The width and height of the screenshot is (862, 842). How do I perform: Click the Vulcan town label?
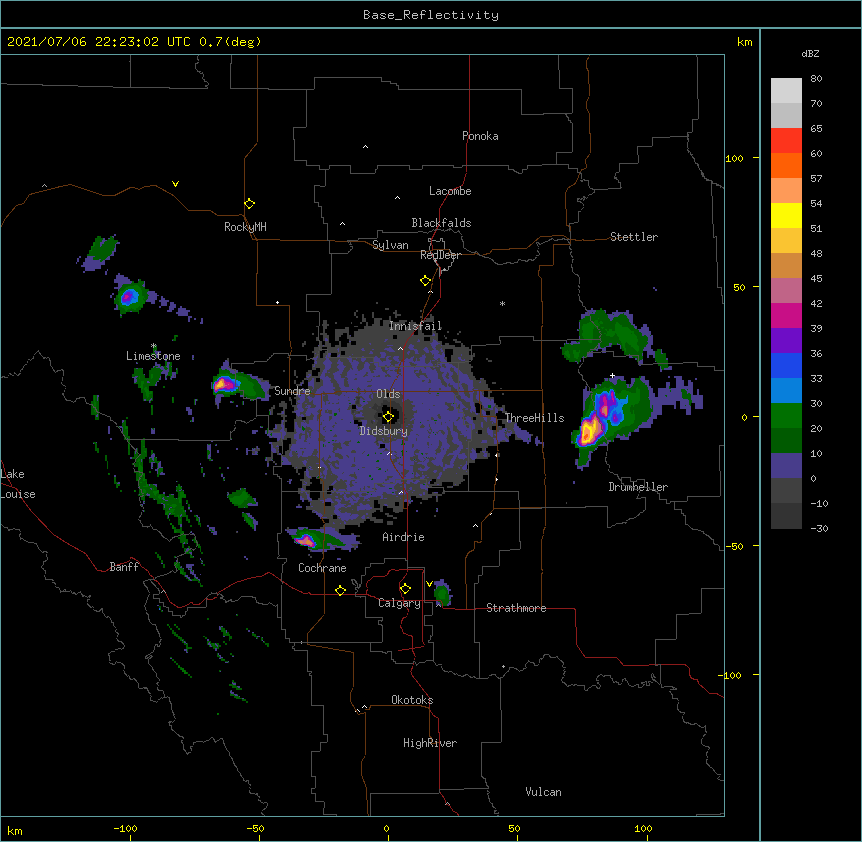(543, 792)
